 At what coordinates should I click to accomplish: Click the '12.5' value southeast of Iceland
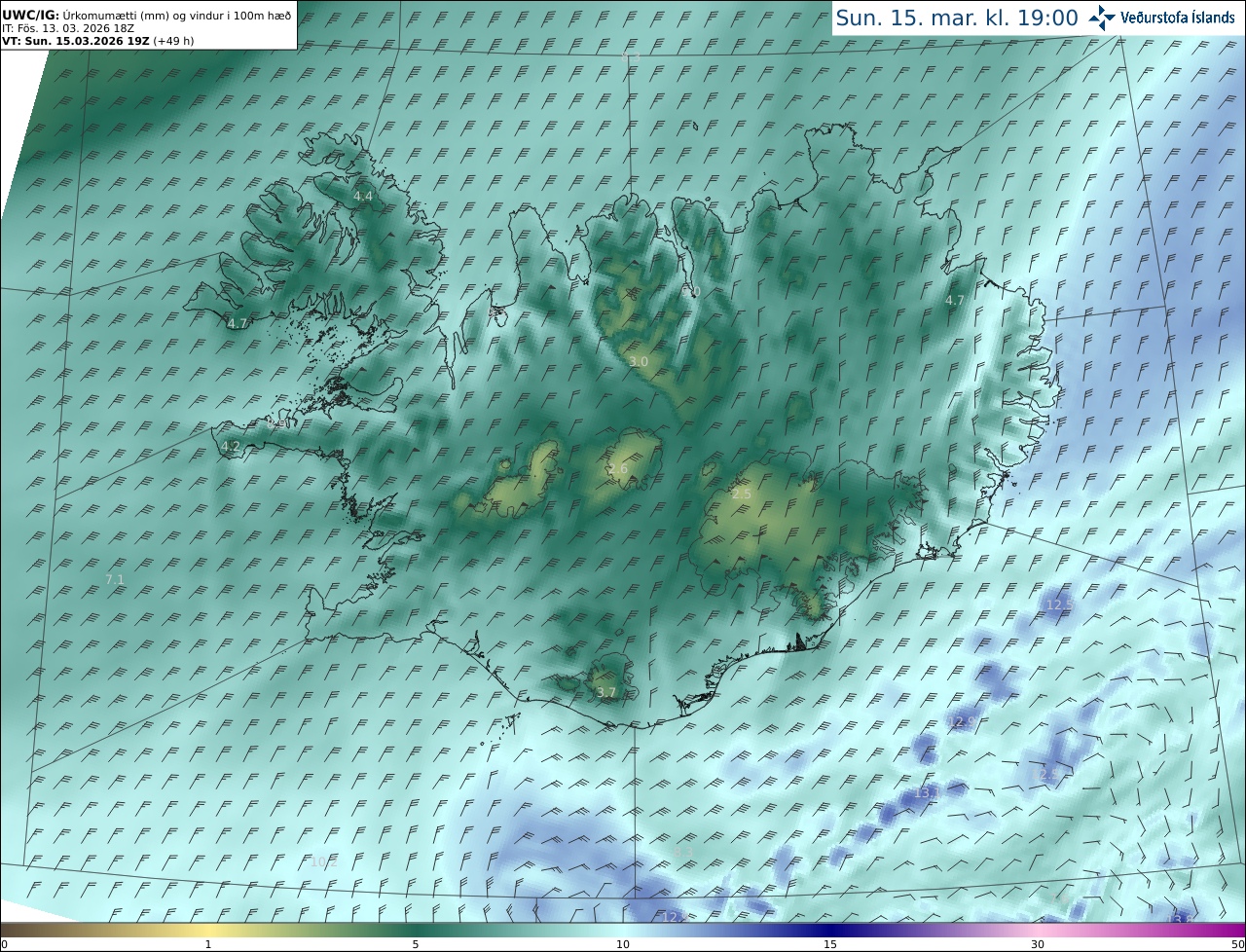tap(1059, 605)
